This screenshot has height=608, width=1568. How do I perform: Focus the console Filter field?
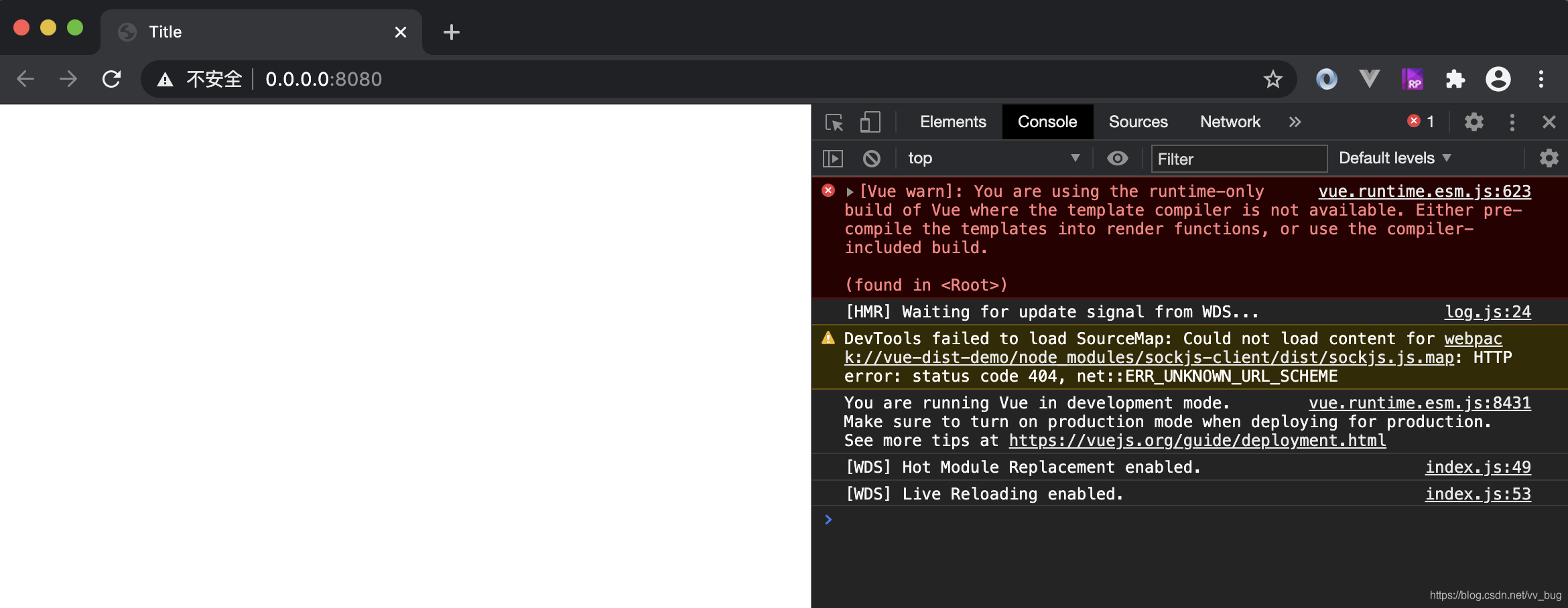[x=1239, y=159]
